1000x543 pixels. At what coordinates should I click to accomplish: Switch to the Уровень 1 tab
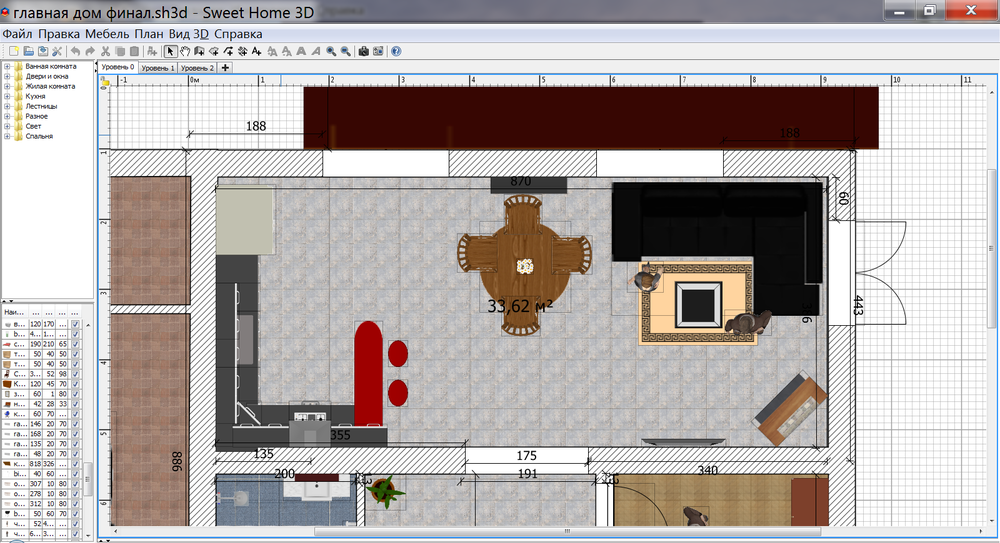pyautogui.click(x=157, y=68)
